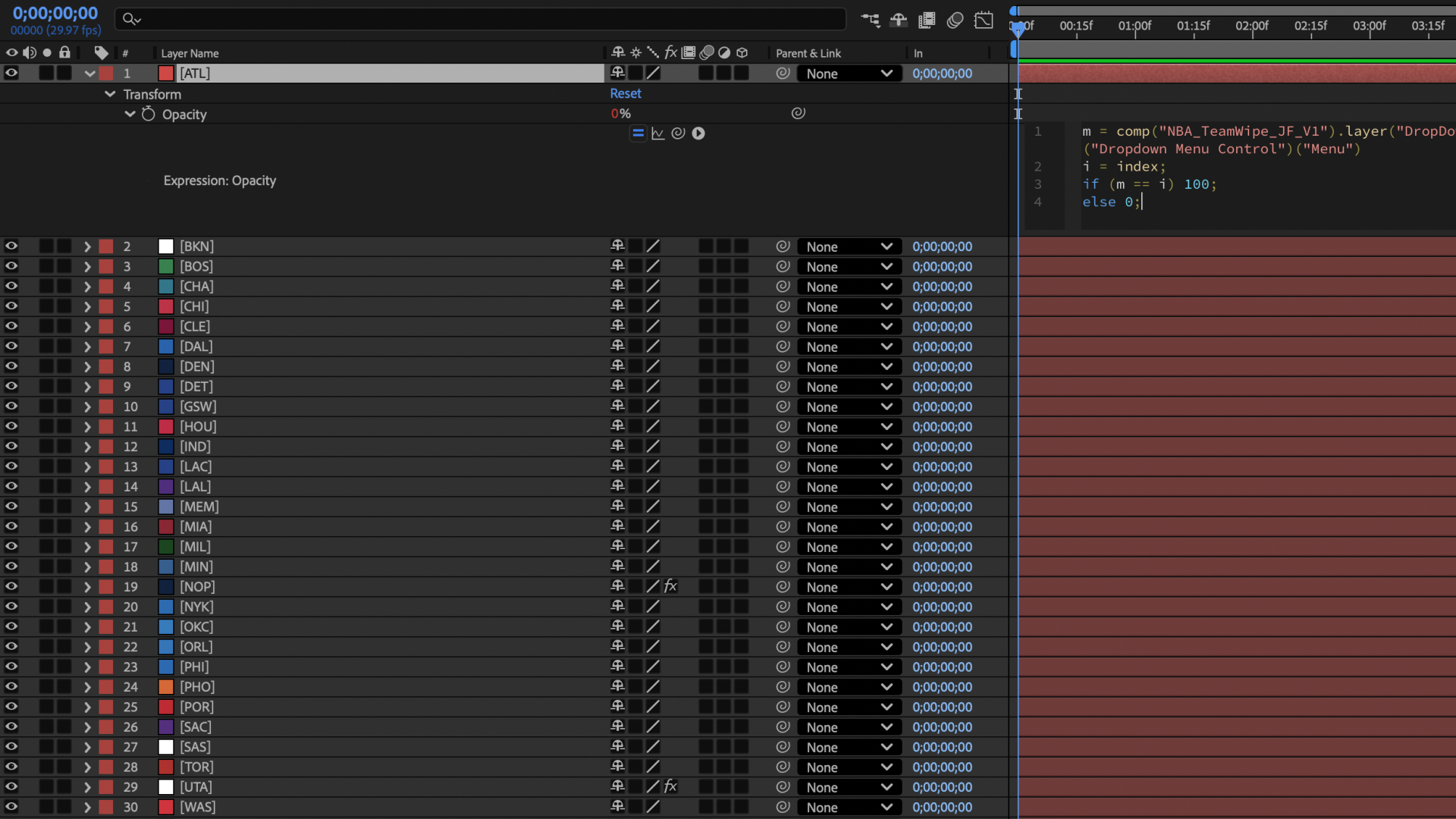This screenshot has height=819, width=1456.
Task: Click the Parent & Link column header
Action: [x=808, y=53]
